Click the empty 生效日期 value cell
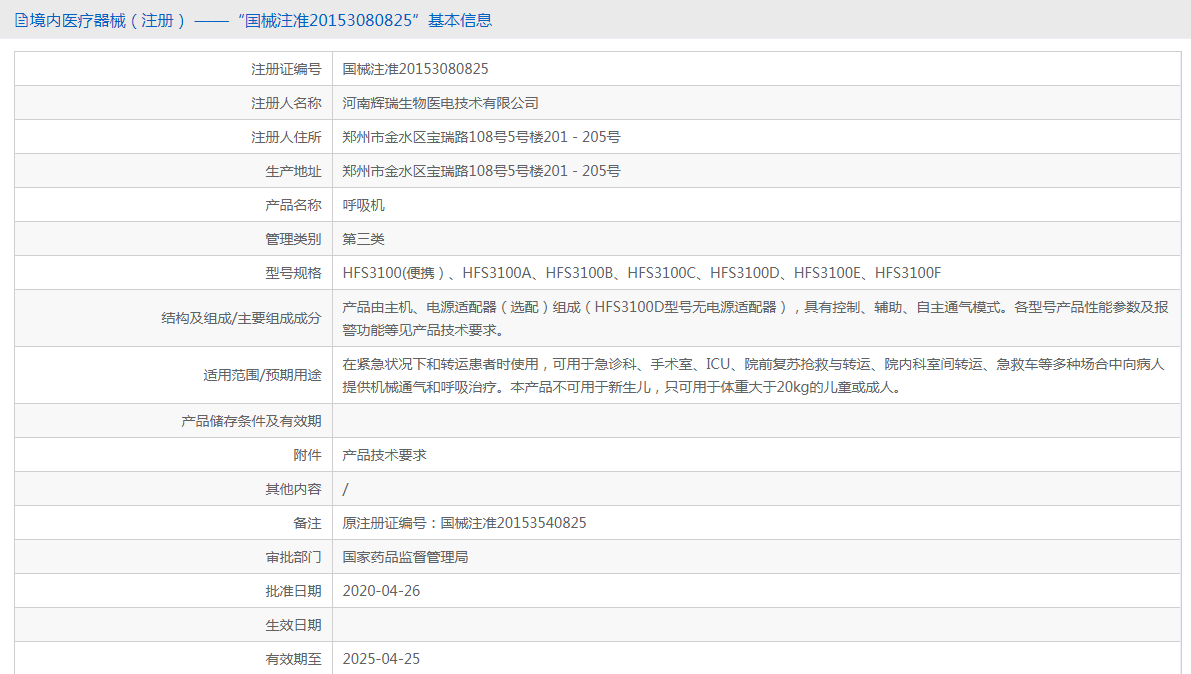Screen dimensions: 1191x674 point(755,625)
